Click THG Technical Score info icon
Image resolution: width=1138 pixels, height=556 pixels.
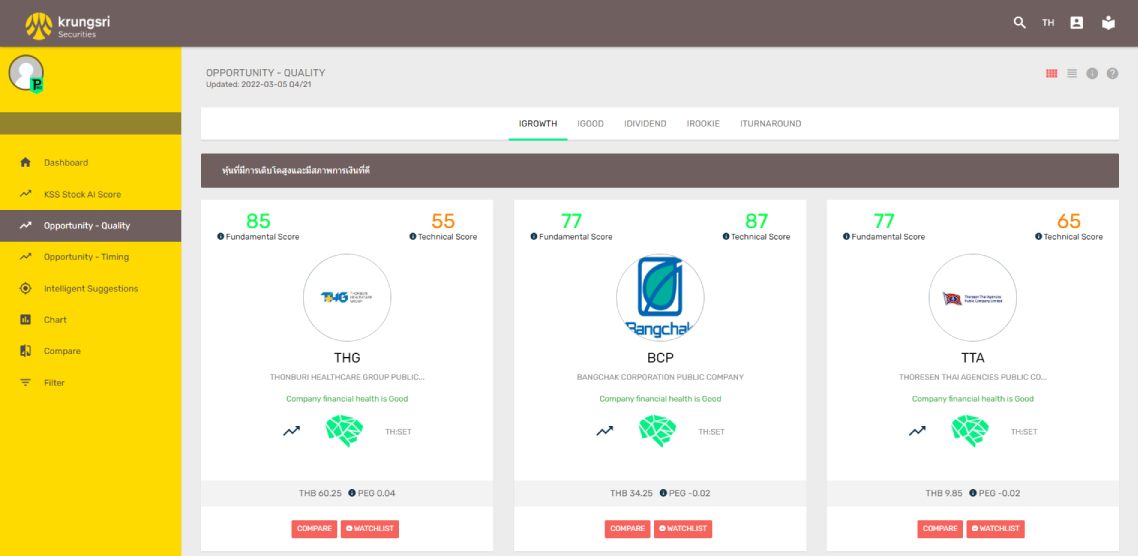(413, 237)
